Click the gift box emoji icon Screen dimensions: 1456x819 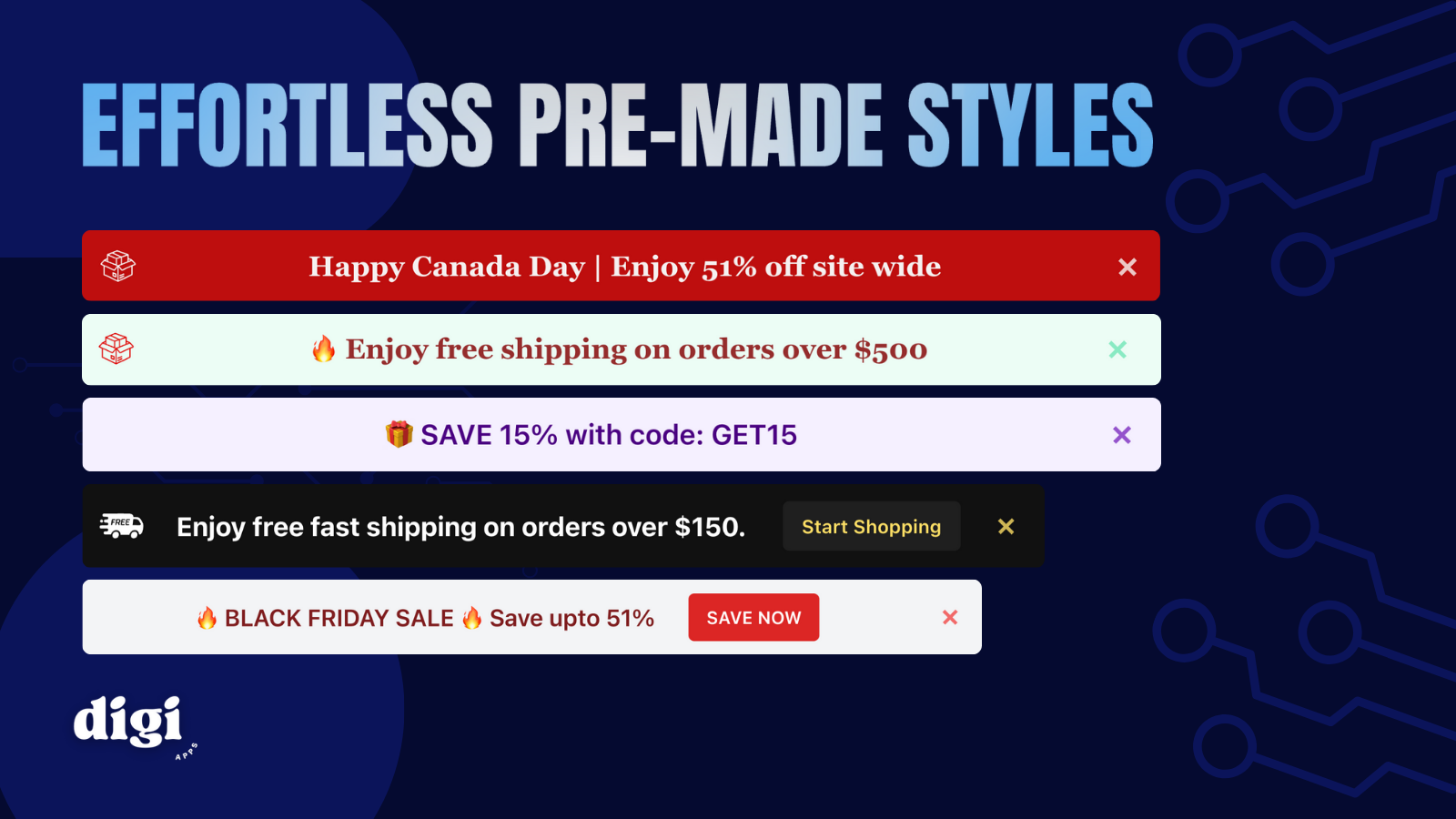[x=399, y=434]
